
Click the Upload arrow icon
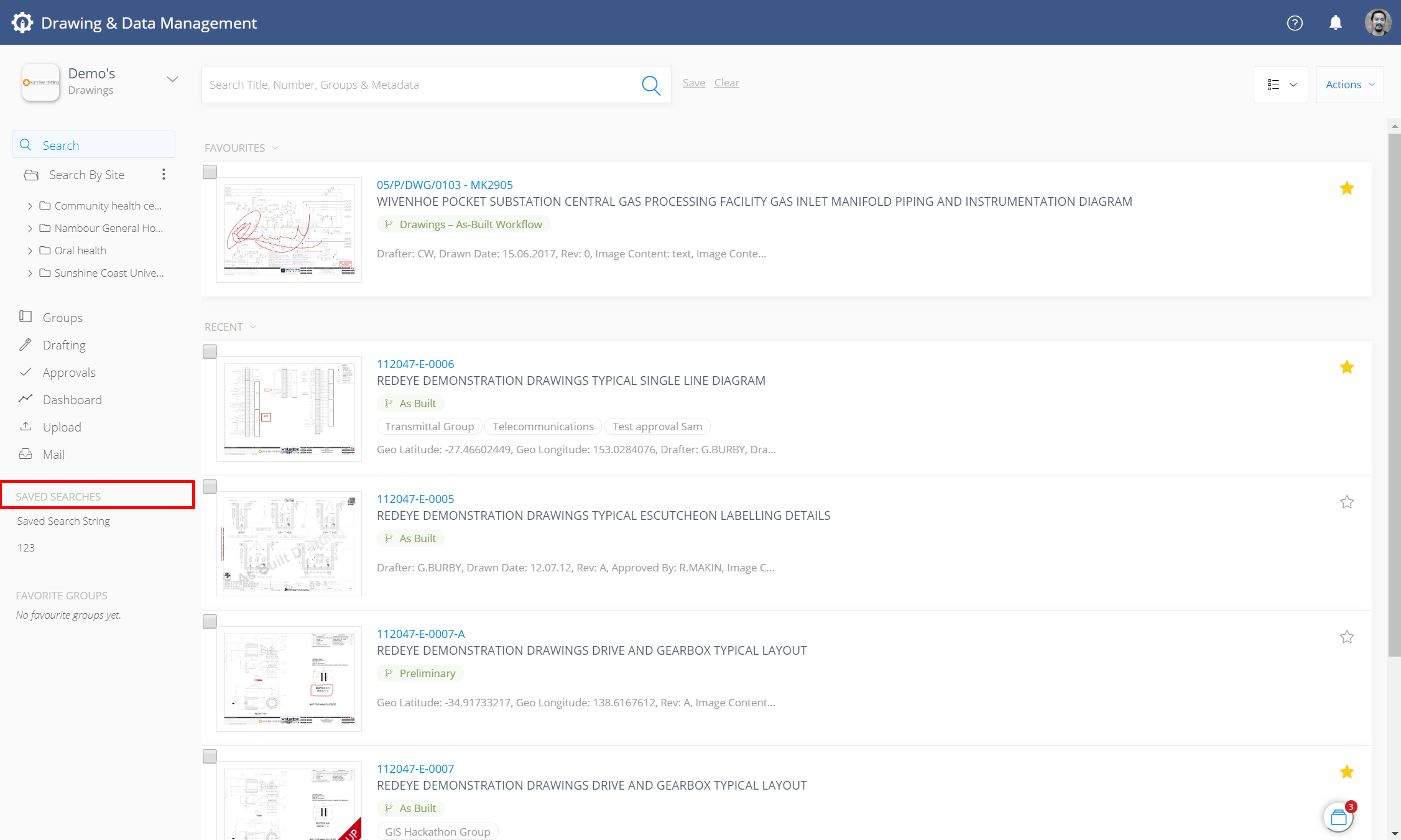25,426
